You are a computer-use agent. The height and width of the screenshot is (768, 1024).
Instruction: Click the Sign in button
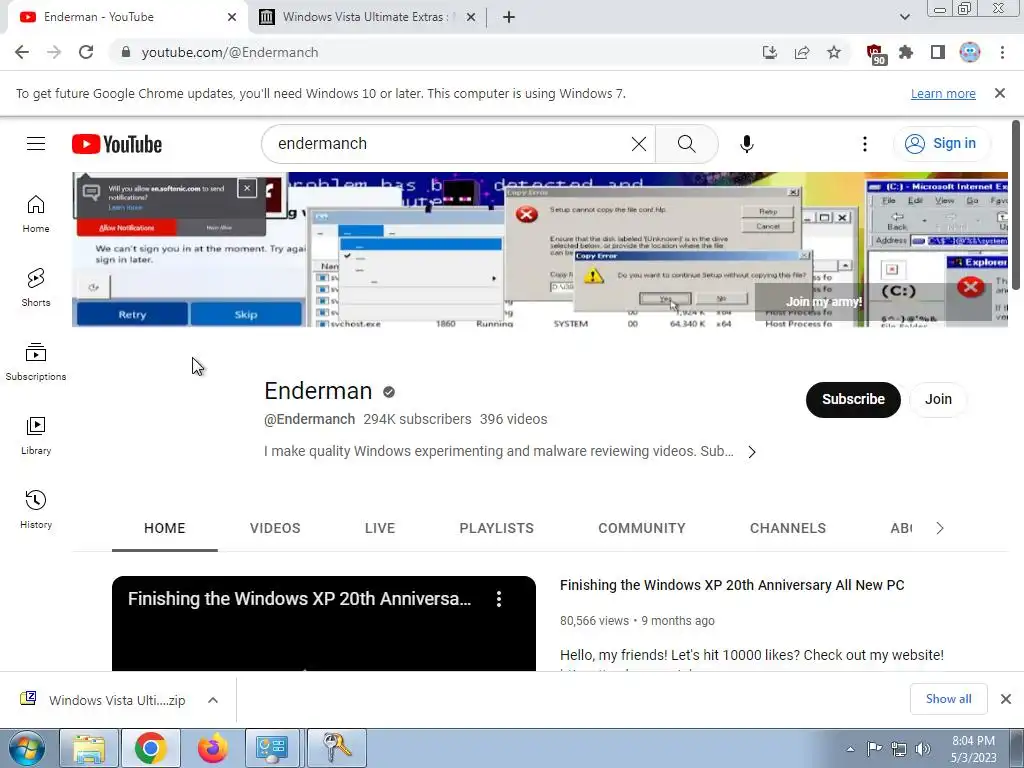click(x=940, y=144)
